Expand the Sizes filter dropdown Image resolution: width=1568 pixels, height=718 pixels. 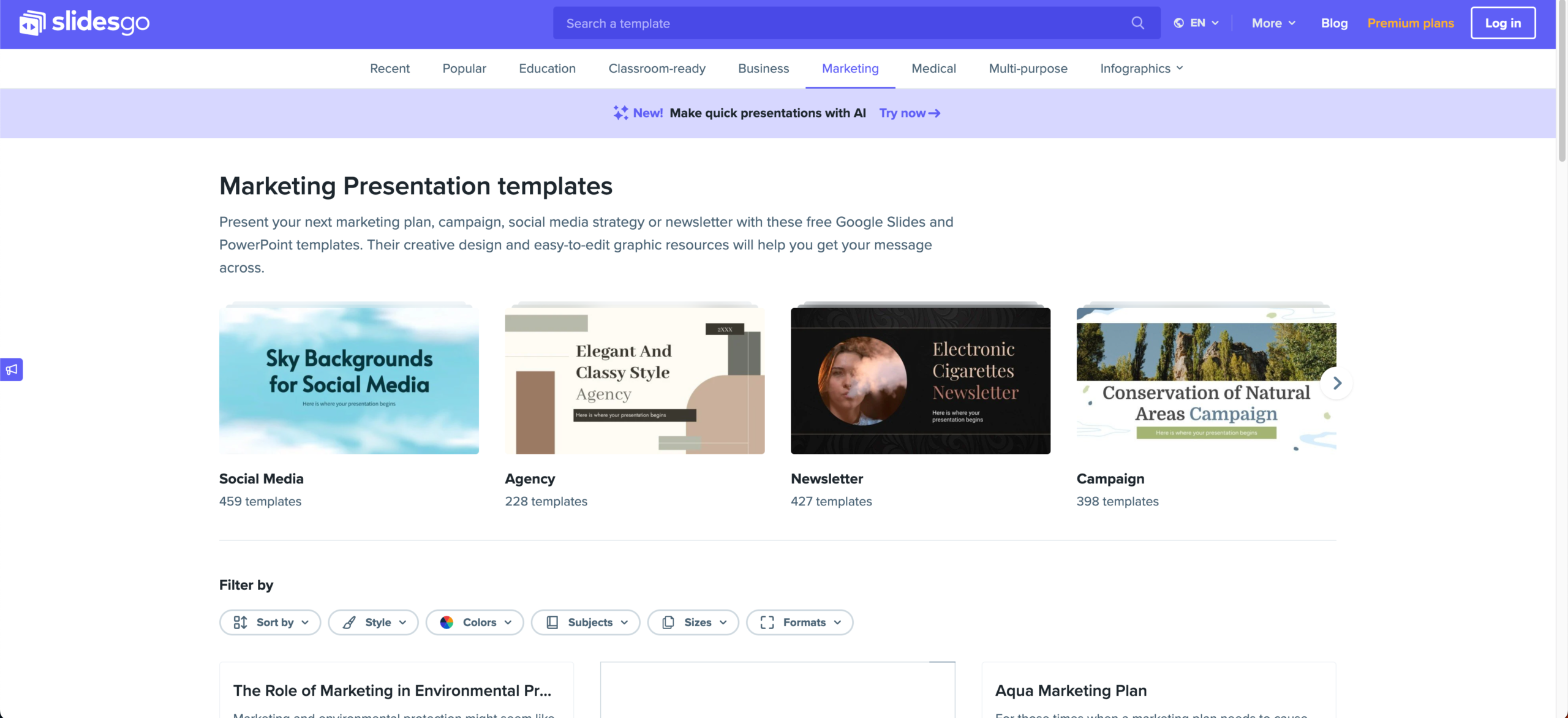click(693, 622)
